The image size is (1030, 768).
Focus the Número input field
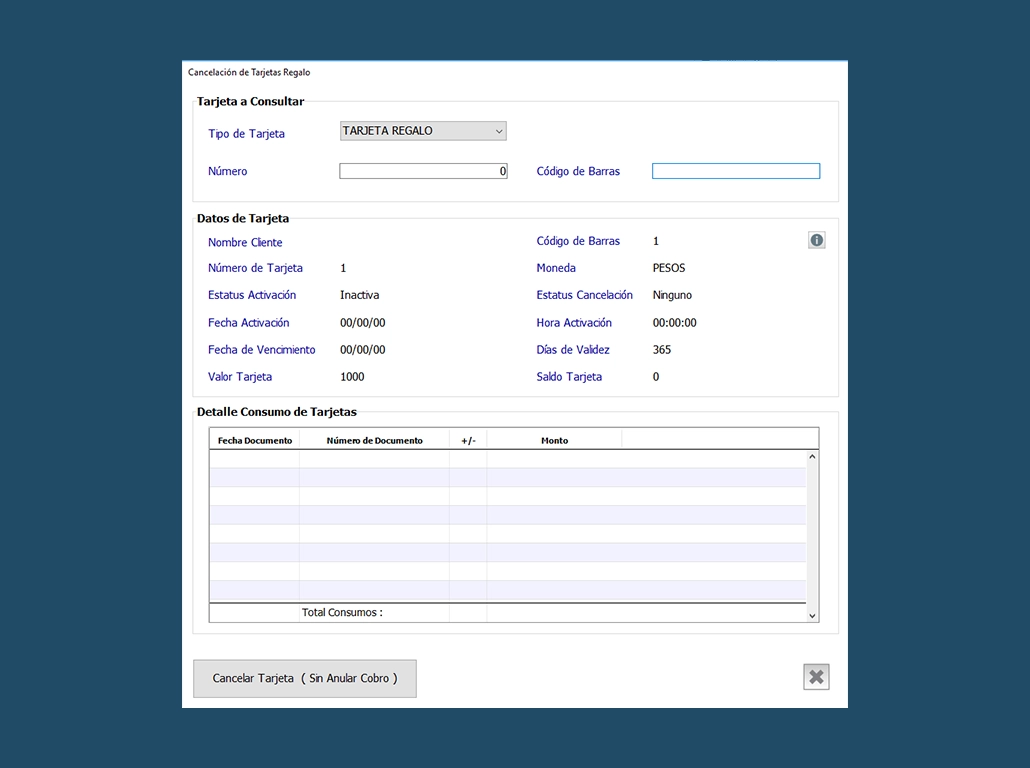tap(423, 171)
